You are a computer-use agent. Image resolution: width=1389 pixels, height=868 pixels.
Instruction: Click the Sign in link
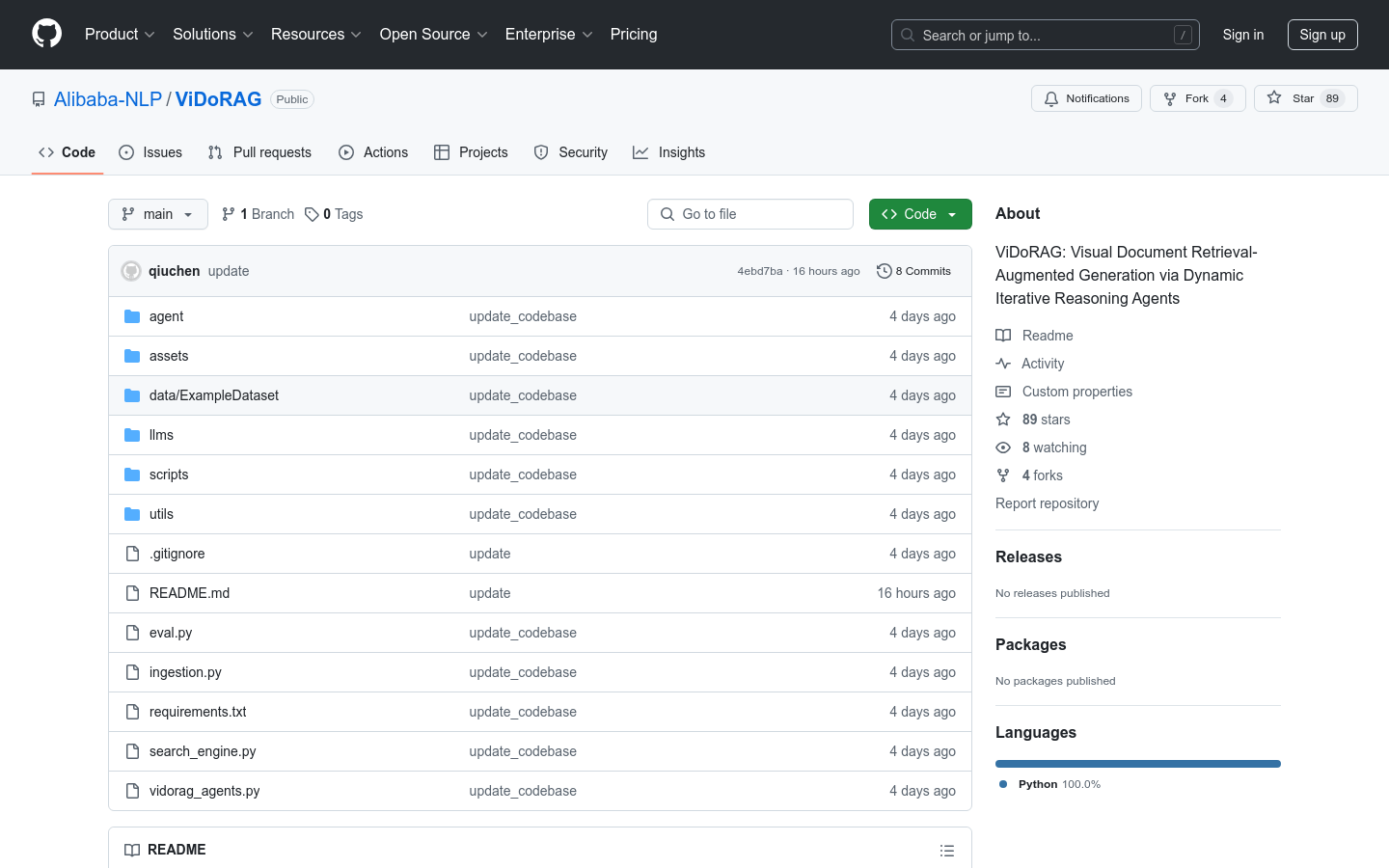[x=1243, y=35]
